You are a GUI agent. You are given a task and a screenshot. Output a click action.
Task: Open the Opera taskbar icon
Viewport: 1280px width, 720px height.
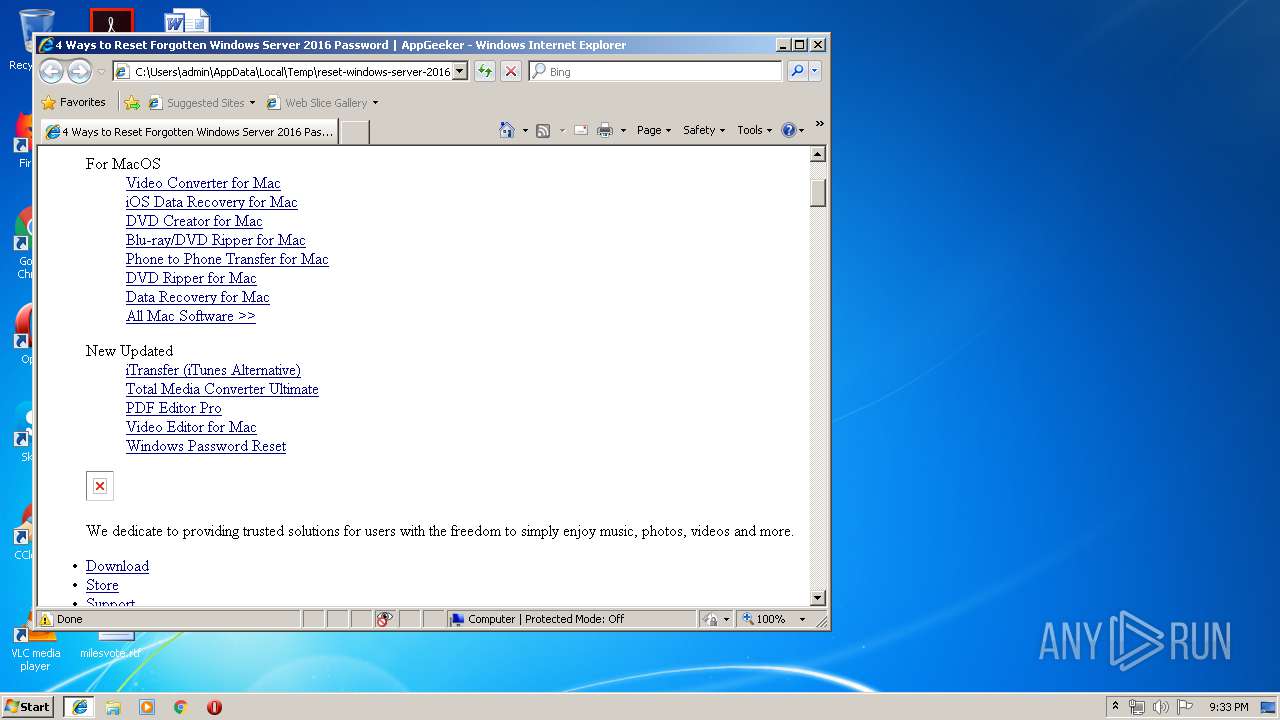click(x=214, y=707)
